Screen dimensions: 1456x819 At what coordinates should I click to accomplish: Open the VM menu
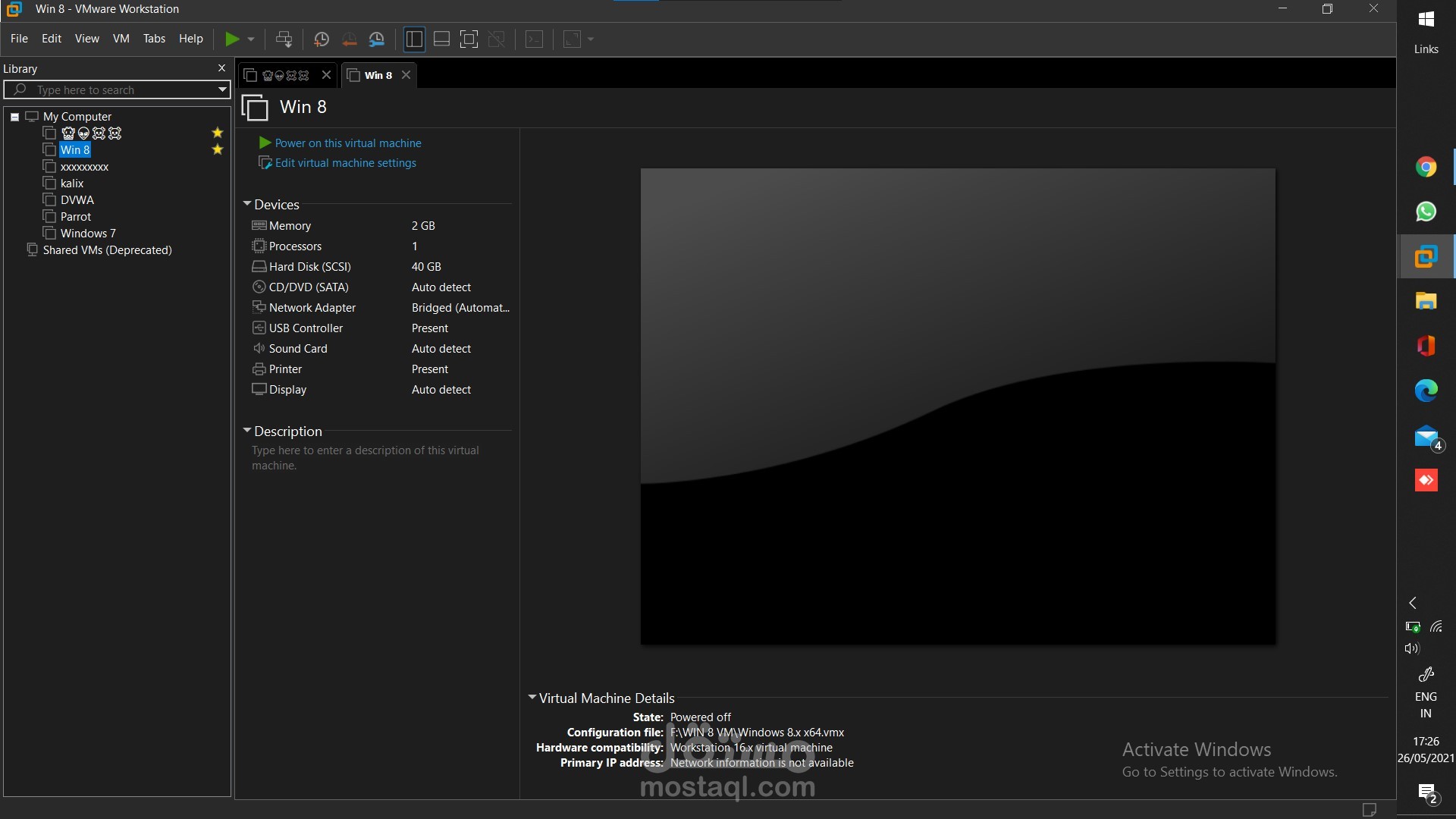click(121, 39)
